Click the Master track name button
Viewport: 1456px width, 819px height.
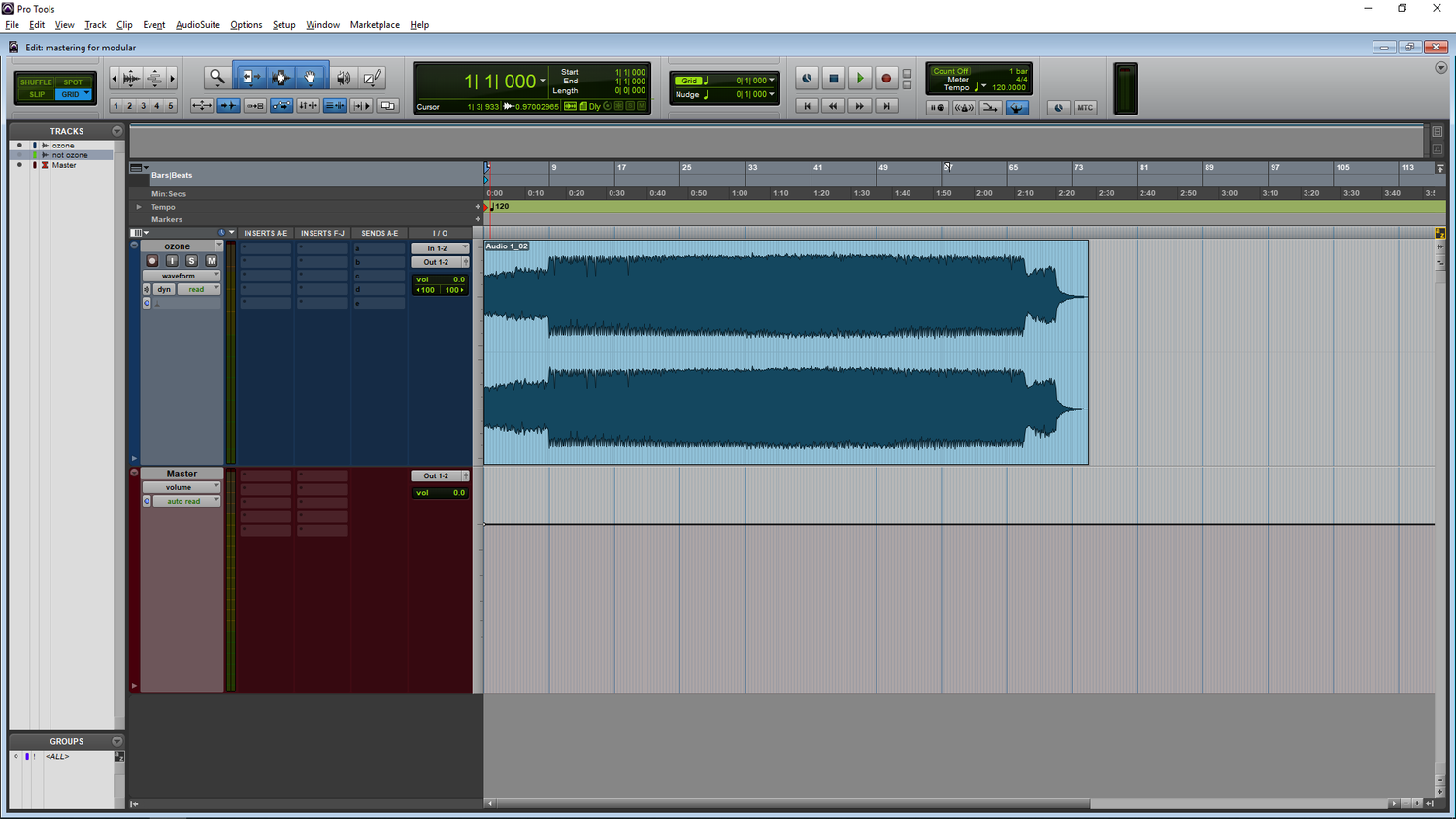coord(182,474)
